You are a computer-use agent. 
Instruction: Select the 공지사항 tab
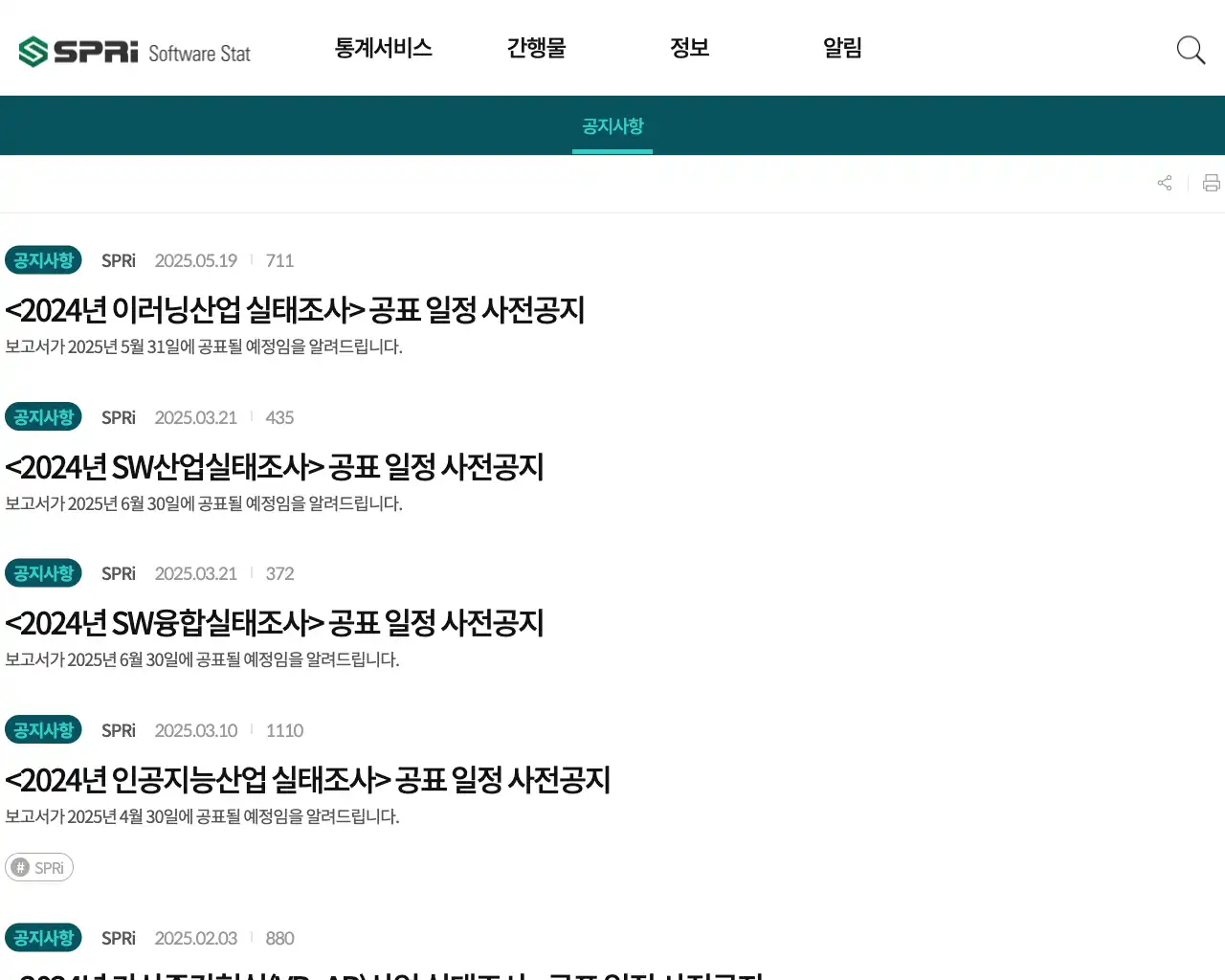click(x=612, y=126)
